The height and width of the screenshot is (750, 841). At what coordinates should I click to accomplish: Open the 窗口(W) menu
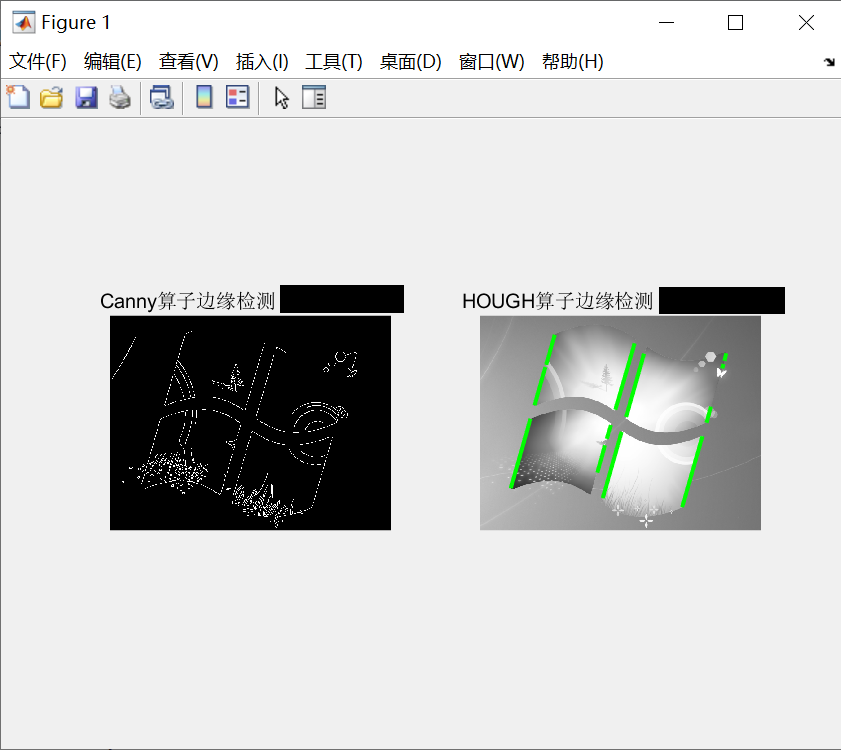[491, 62]
